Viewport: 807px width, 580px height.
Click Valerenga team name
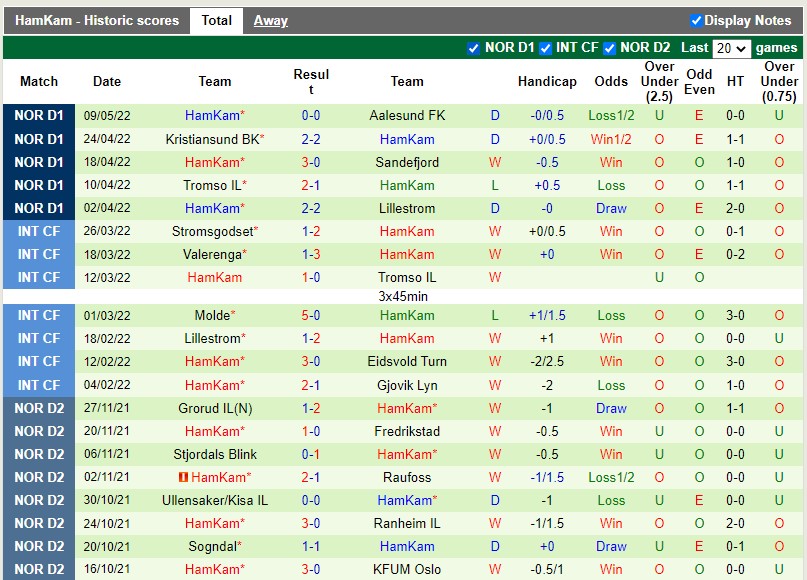[x=213, y=254]
